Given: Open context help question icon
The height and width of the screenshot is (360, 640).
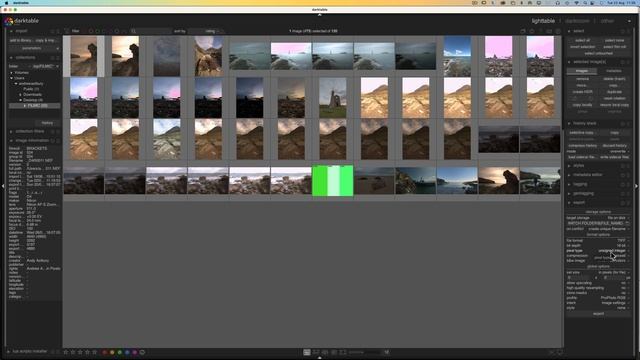Looking at the screenshot, I should 540,31.
